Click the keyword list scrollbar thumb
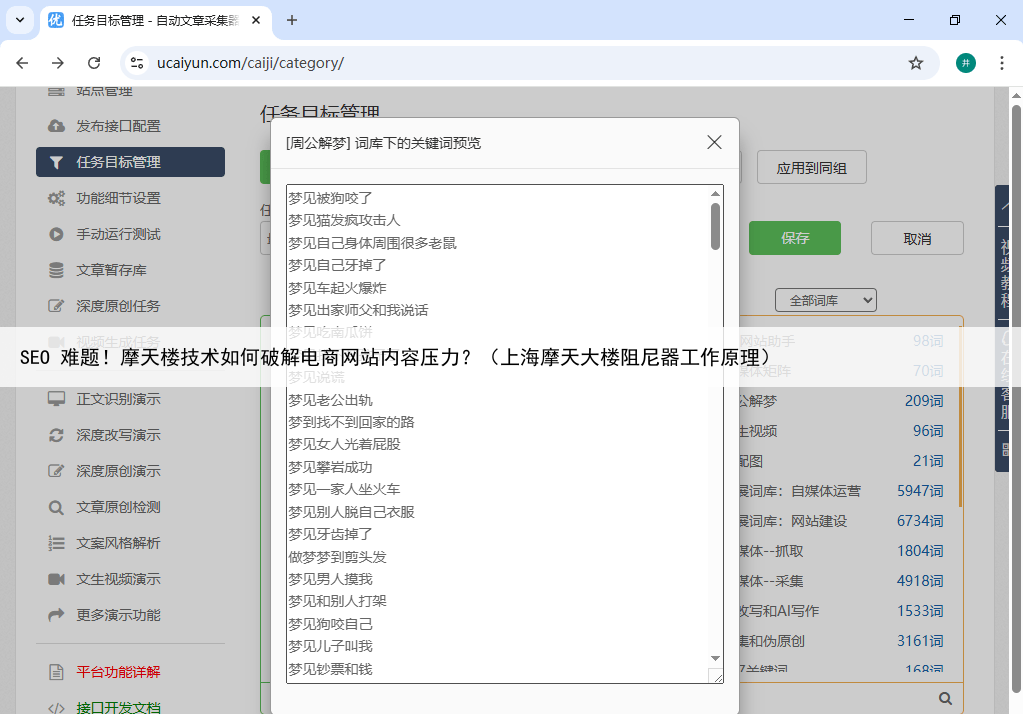Viewport: 1023px width, 714px height. tap(715, 226)
